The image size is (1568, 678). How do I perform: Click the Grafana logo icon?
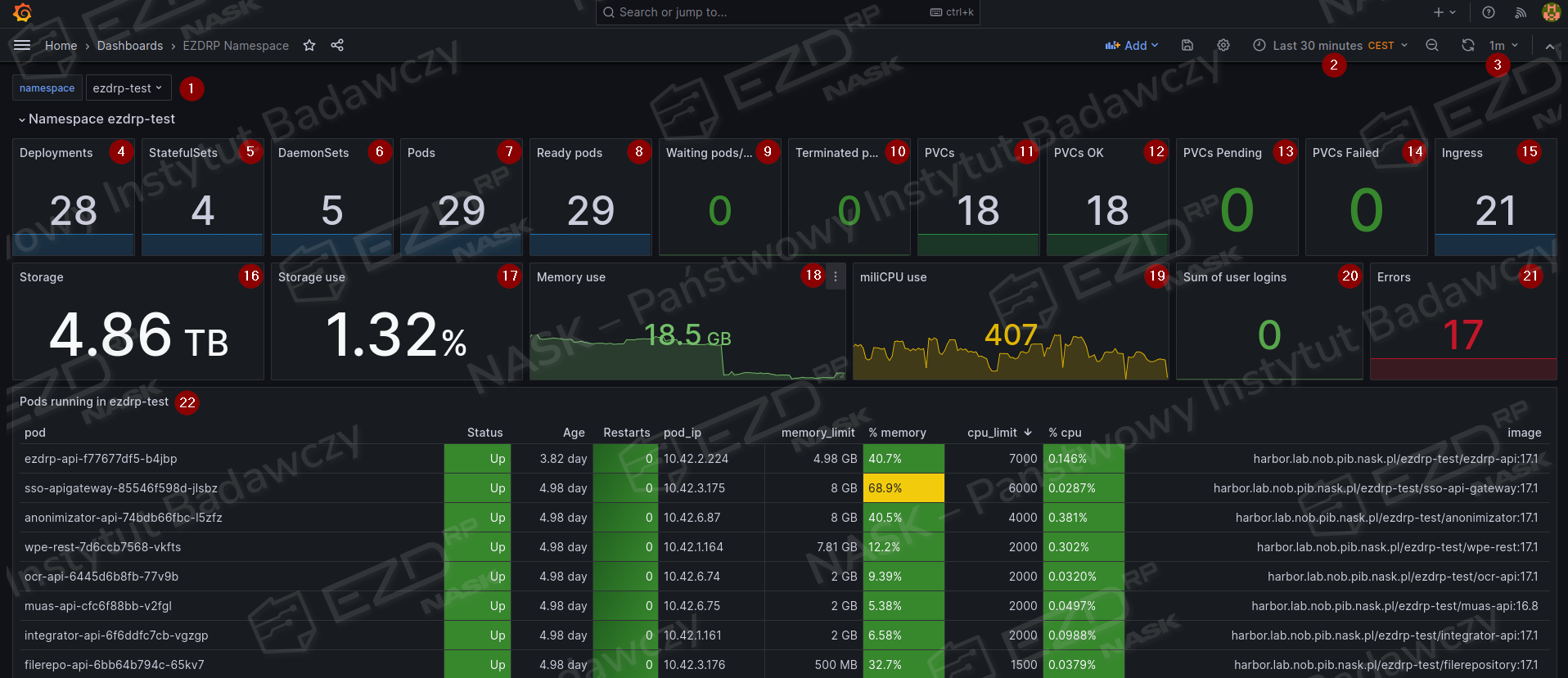coord(22,12)
